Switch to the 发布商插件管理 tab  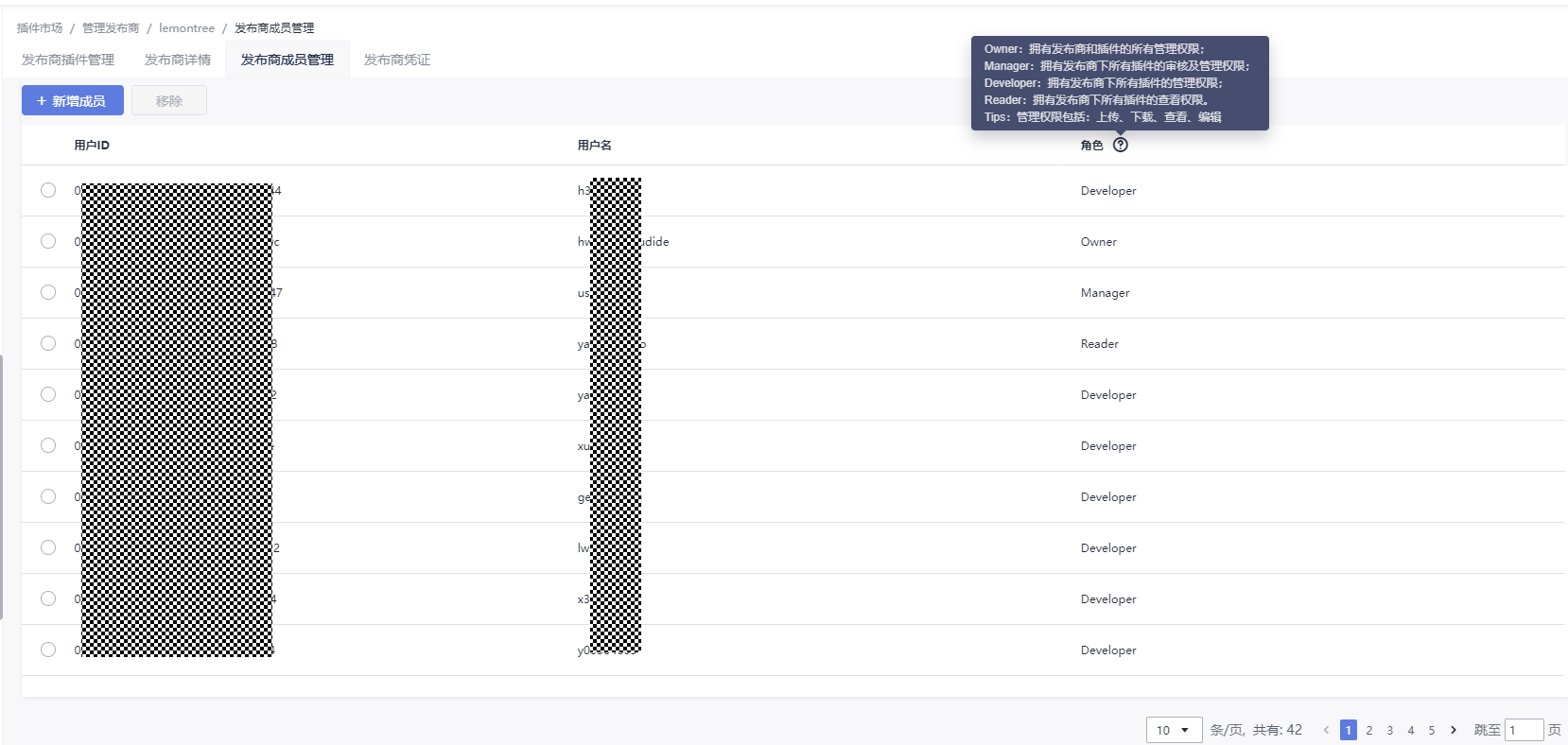click(x=68, y=60)
